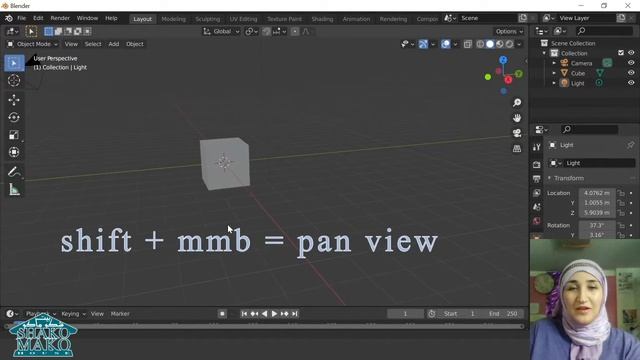Screen dimensions: 640x360
Task: Switch to the UV Editing workspace tab
Action: [x=243, y=19]
